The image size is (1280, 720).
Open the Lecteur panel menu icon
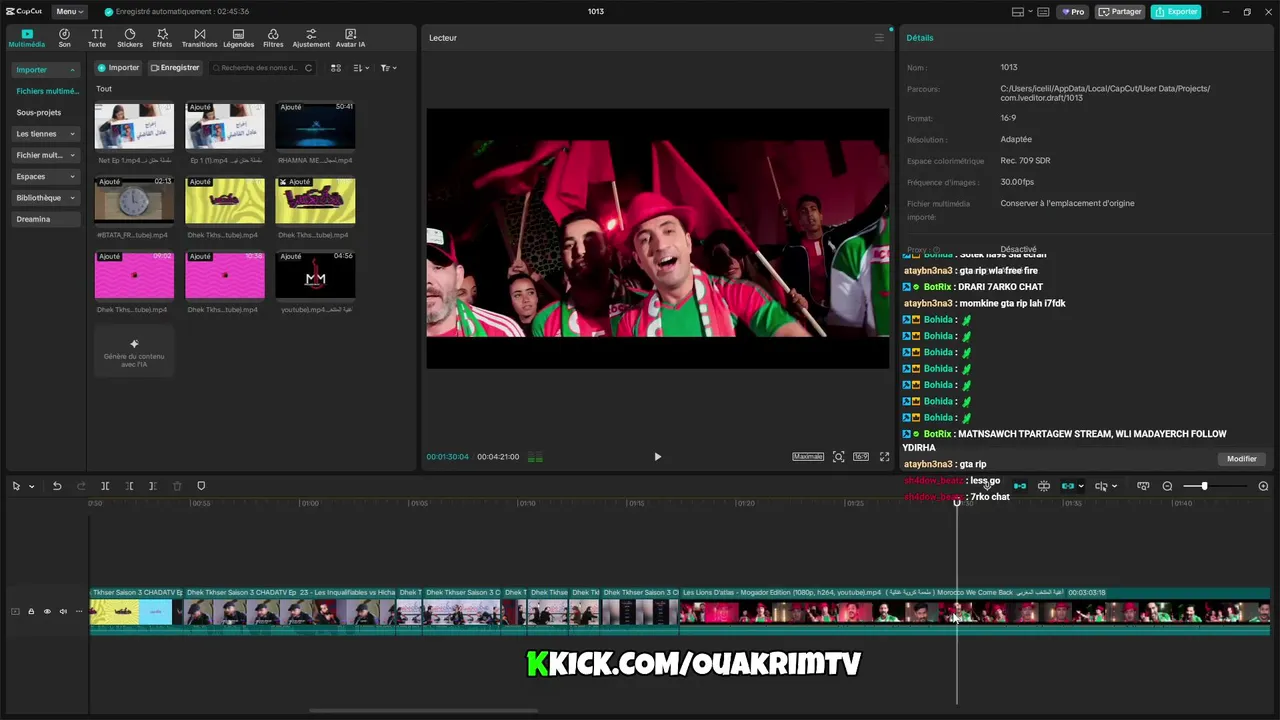[x=879, y=38]
